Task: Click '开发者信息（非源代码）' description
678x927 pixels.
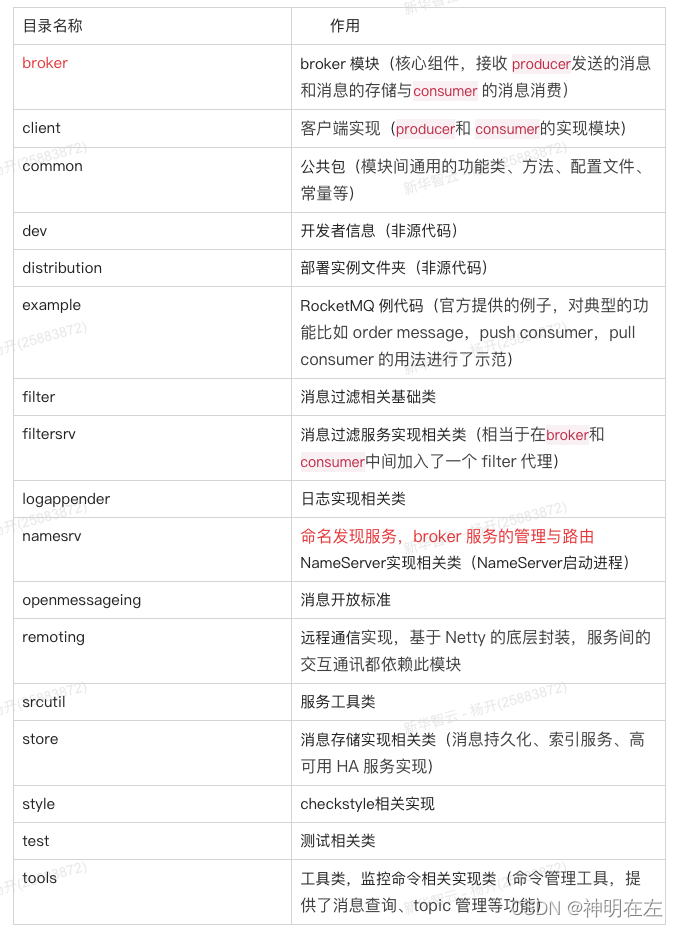Action: [379, 231]
